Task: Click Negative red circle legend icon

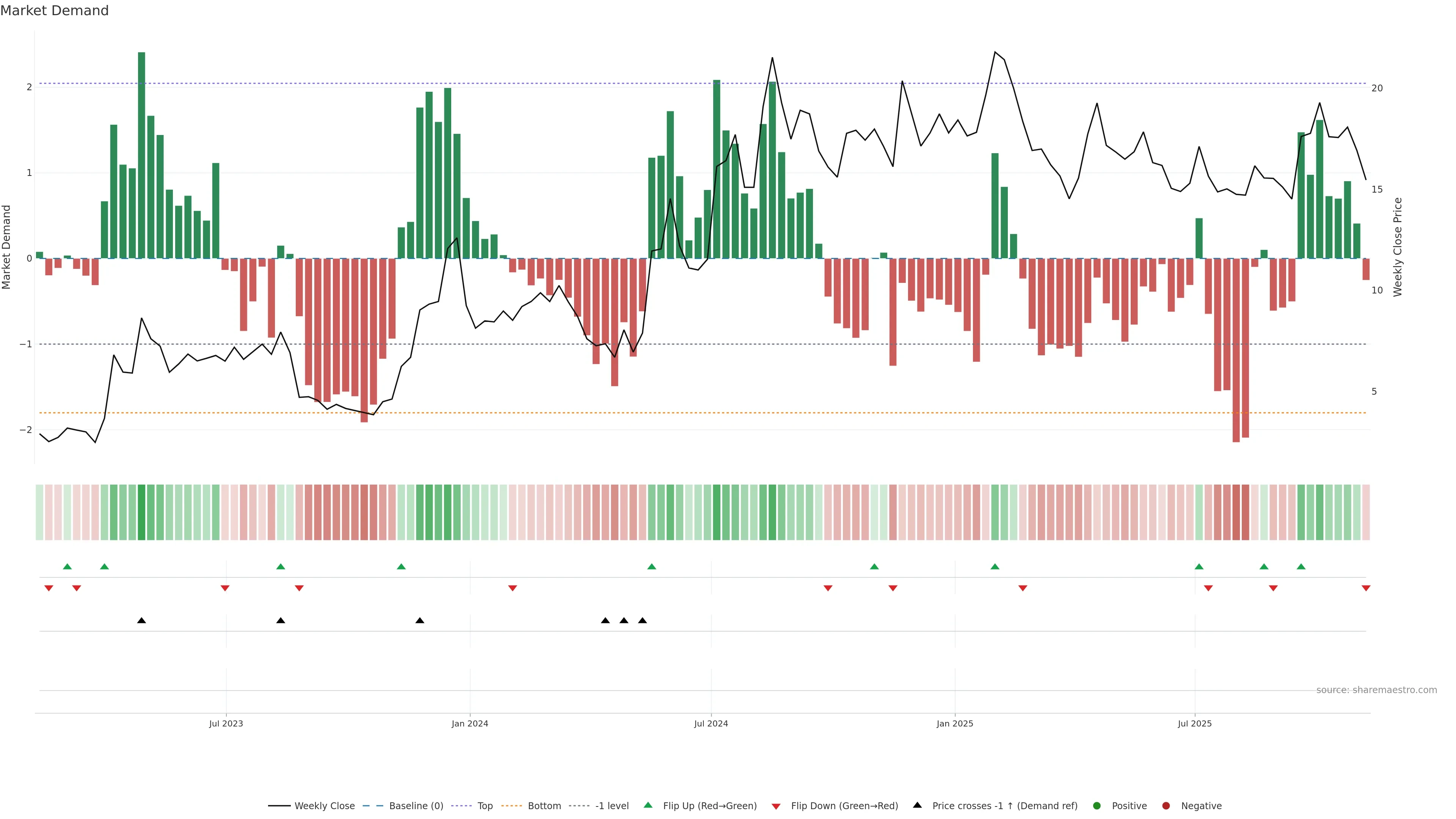Action: pos(1166,805)
